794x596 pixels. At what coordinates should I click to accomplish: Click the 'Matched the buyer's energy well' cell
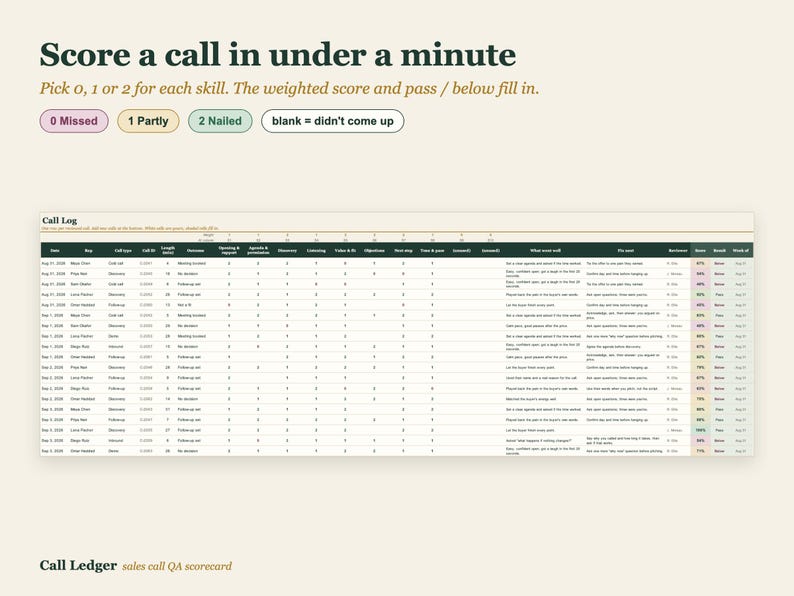[531, 399]
